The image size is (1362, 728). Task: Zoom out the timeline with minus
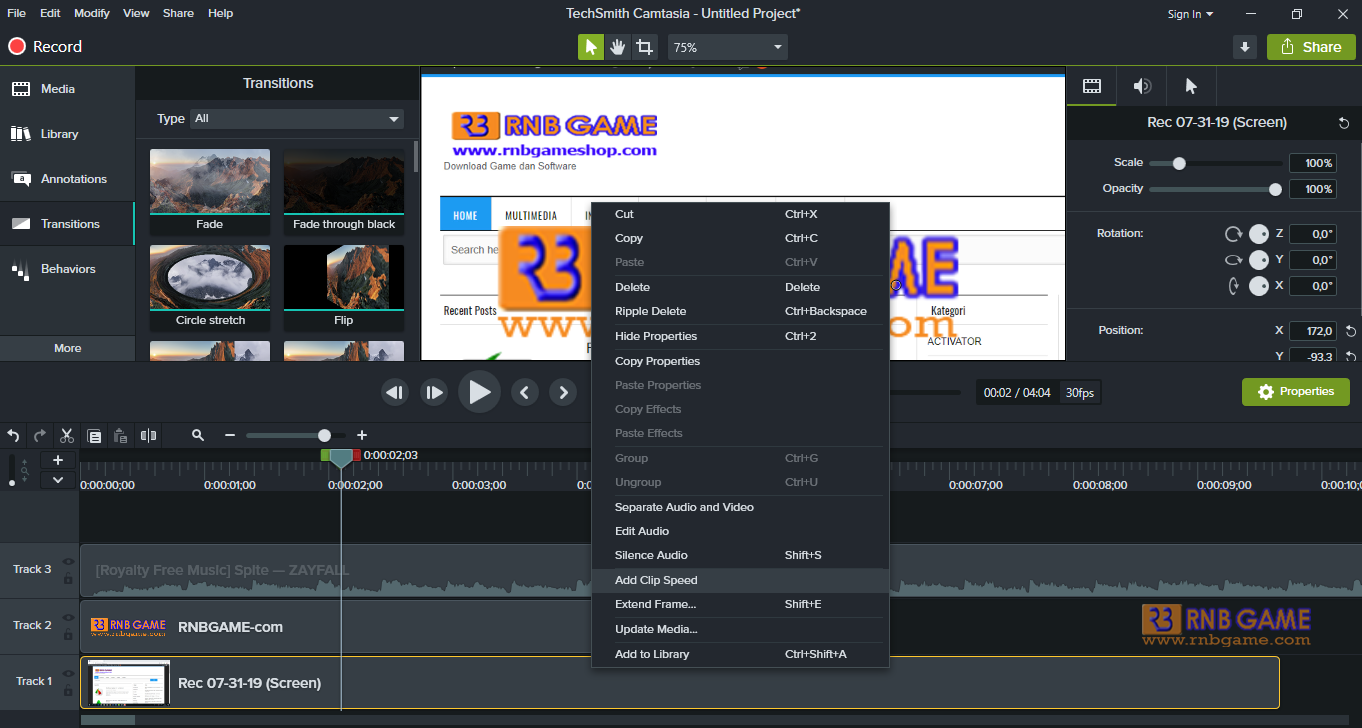[230, 436]
